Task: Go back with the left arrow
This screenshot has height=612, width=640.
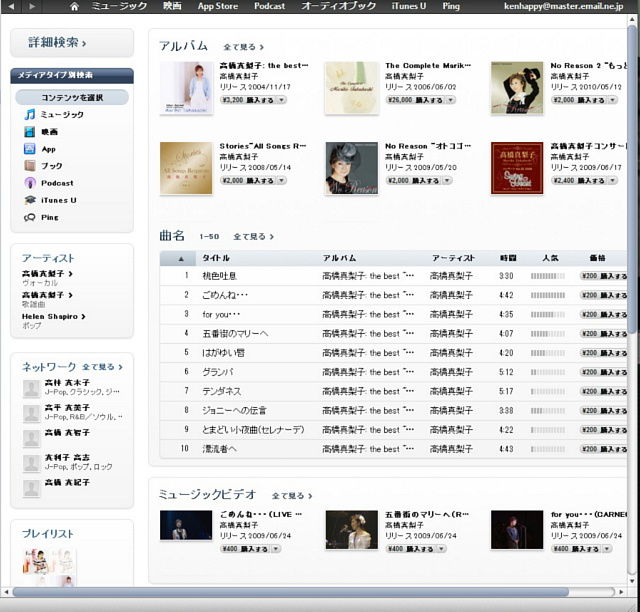Action: click(x=11, y=6)
